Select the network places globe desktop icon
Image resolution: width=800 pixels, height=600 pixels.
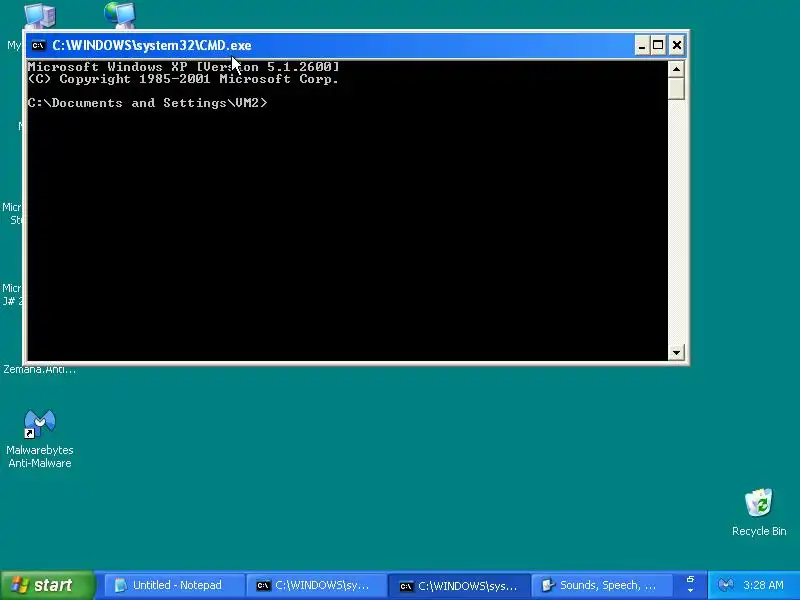[x=120, y=14]
